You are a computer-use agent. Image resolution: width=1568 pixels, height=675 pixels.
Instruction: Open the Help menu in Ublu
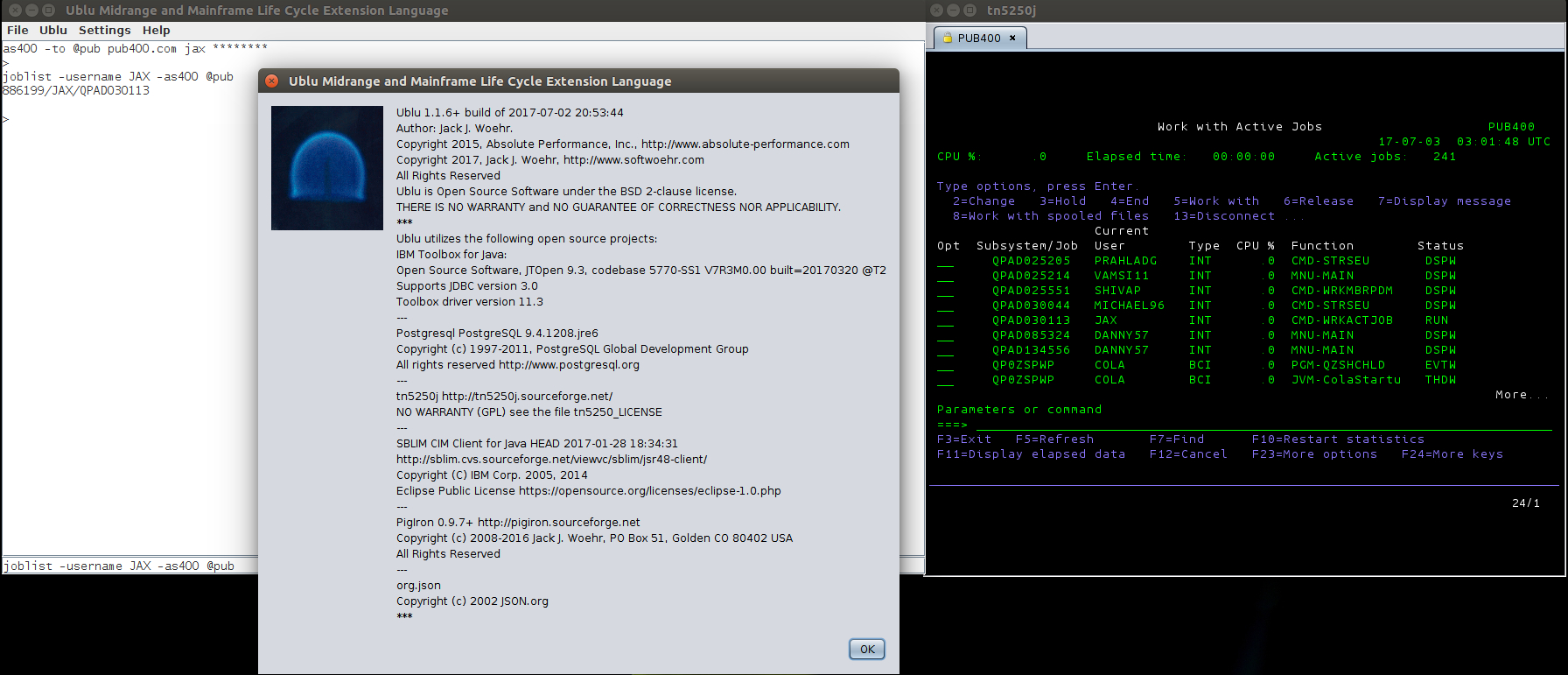pyautogui.click(x=157, y=30)
